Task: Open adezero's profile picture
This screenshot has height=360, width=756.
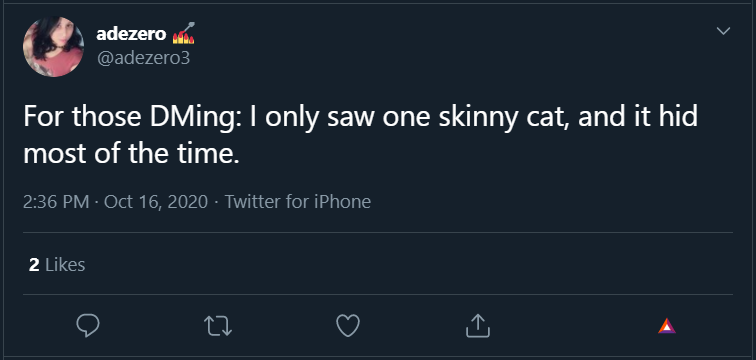Action: [x=54, y=46]
